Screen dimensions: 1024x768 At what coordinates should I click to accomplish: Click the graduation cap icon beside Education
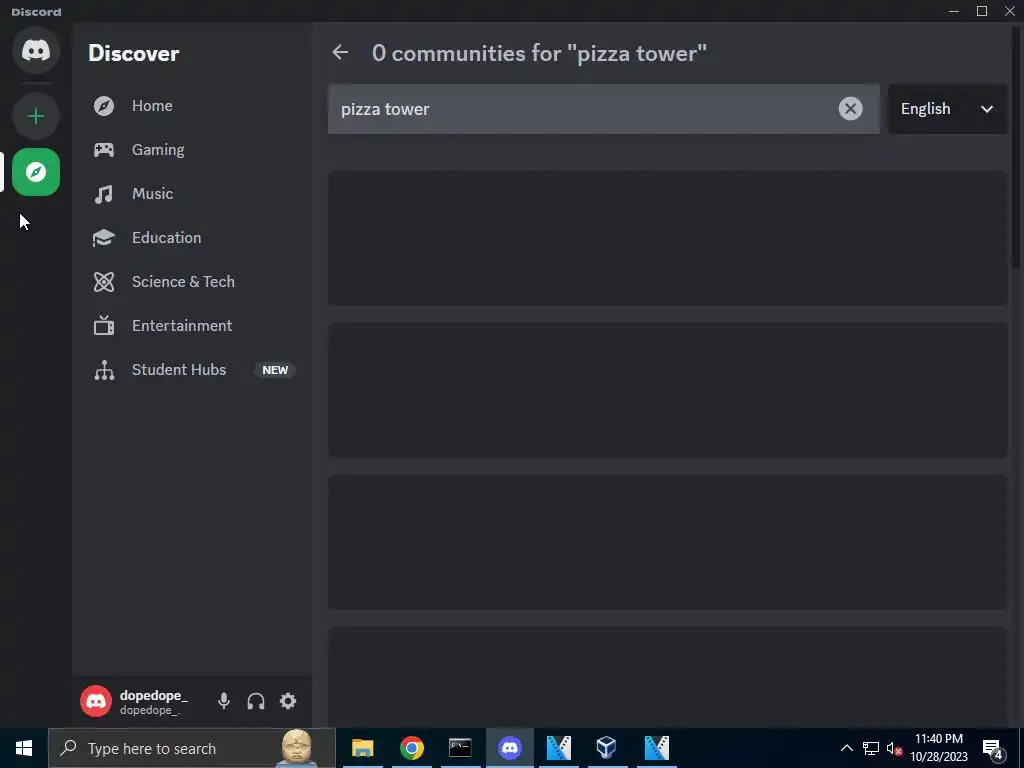pos(104,238)
